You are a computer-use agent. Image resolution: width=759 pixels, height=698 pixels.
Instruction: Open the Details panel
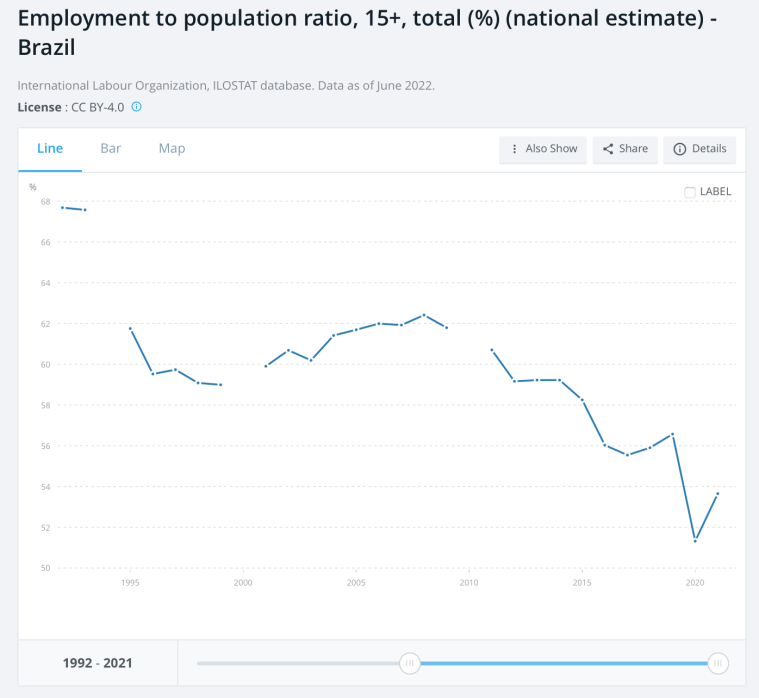click(700, 149)
